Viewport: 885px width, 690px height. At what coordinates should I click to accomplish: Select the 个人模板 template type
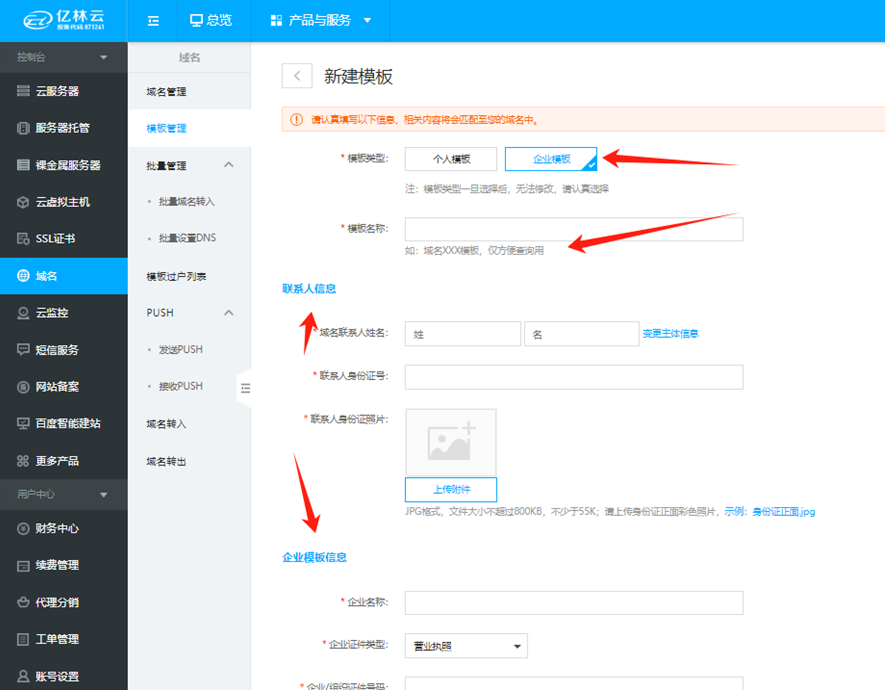coord(451,159)
